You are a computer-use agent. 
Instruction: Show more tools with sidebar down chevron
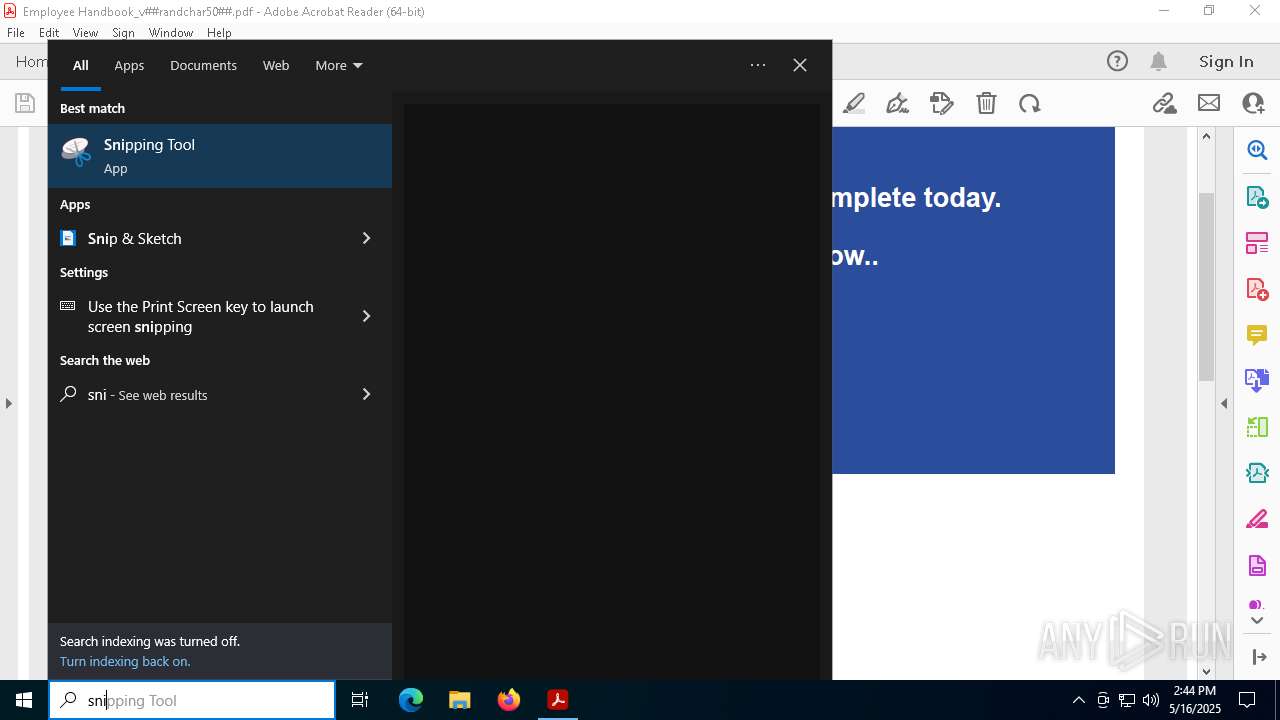pos(1257,621)
